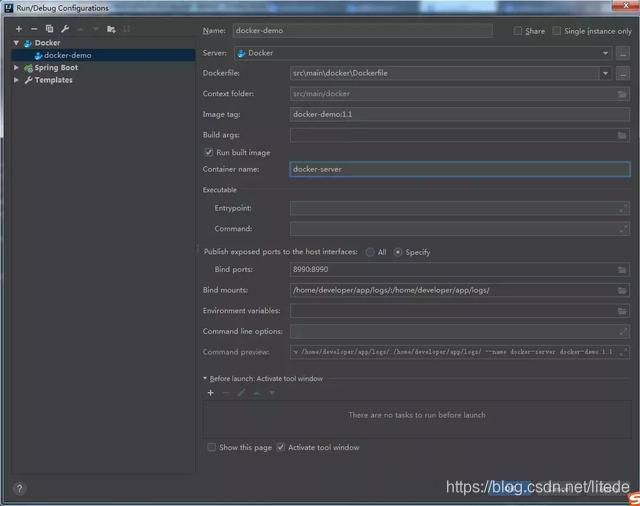Open the Server dropdown list
The width and height of the screenshot is (640, 506).
(x=605, y=53)
